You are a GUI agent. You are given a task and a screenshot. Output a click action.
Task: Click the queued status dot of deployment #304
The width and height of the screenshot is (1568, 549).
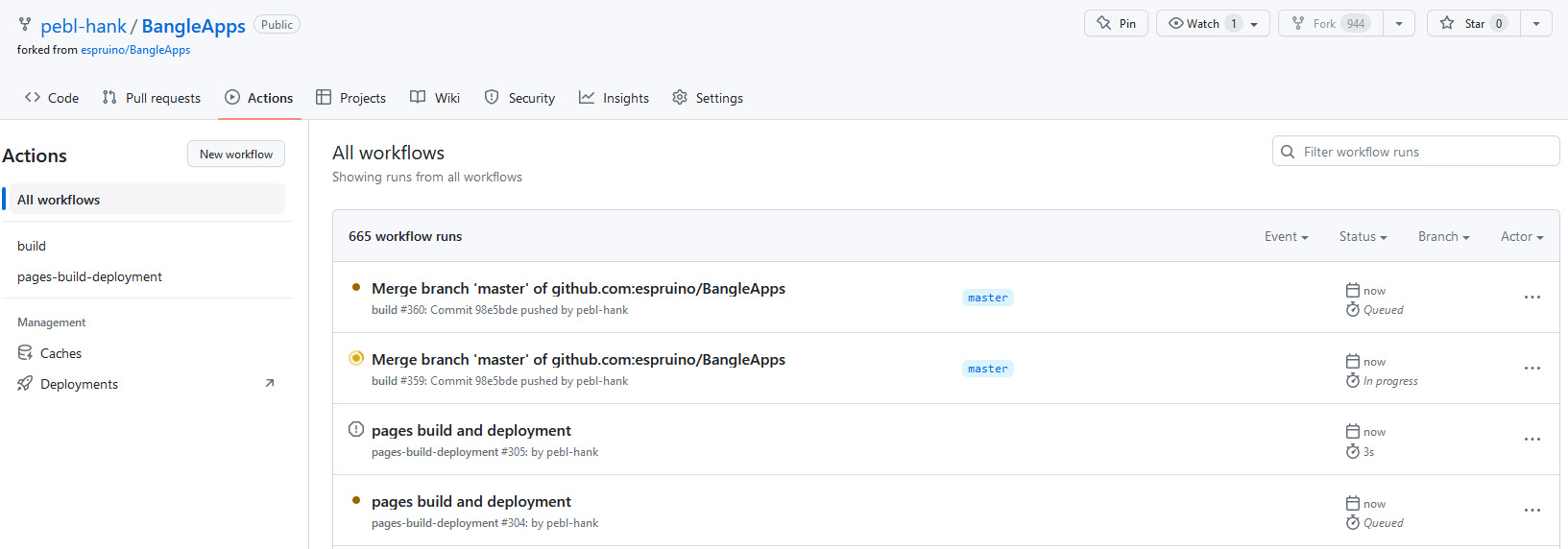tap(356, 500)
